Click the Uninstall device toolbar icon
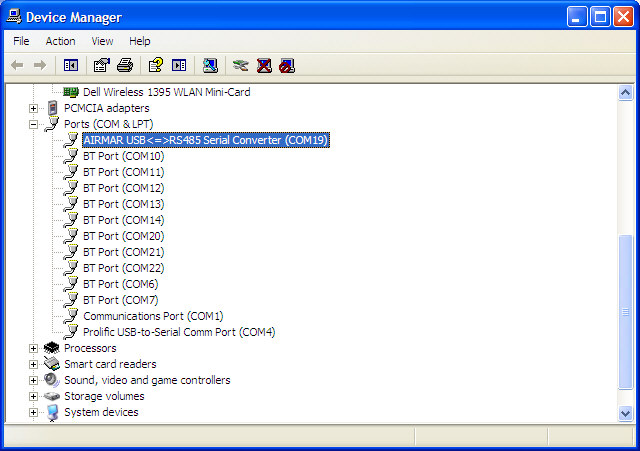 [x=264, y=65]
